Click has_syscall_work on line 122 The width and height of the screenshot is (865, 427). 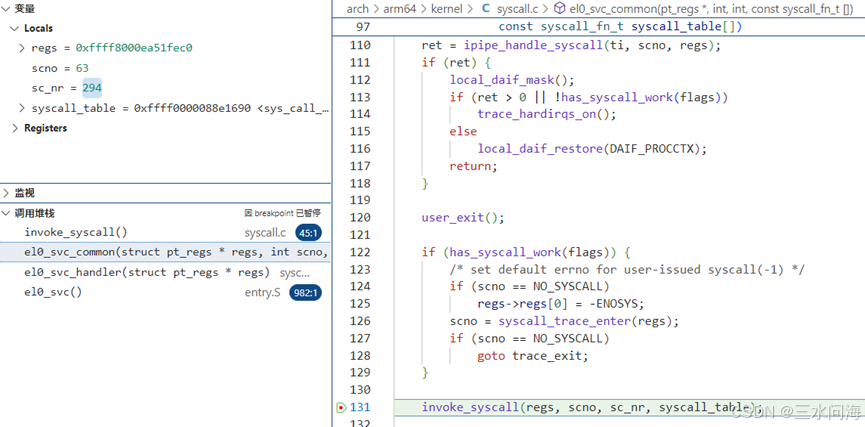pos(505,253)
